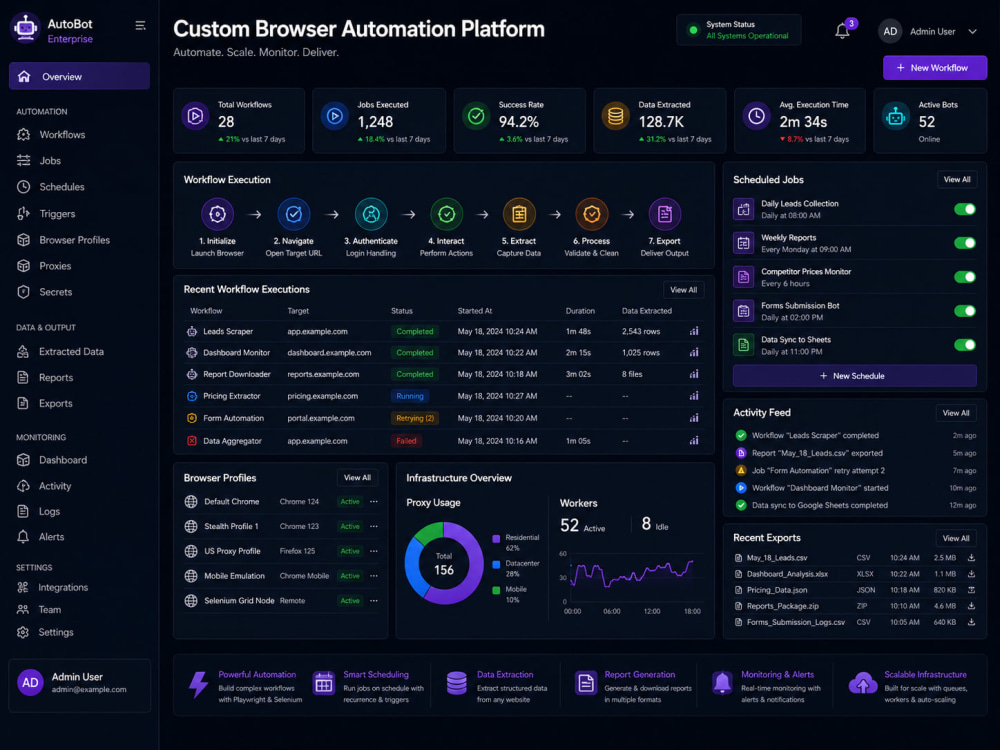This screenshot has width=1000, height=750.
Task: Toggle the Data Sync to Sheets schedule
Action: (x=964, y=345)
